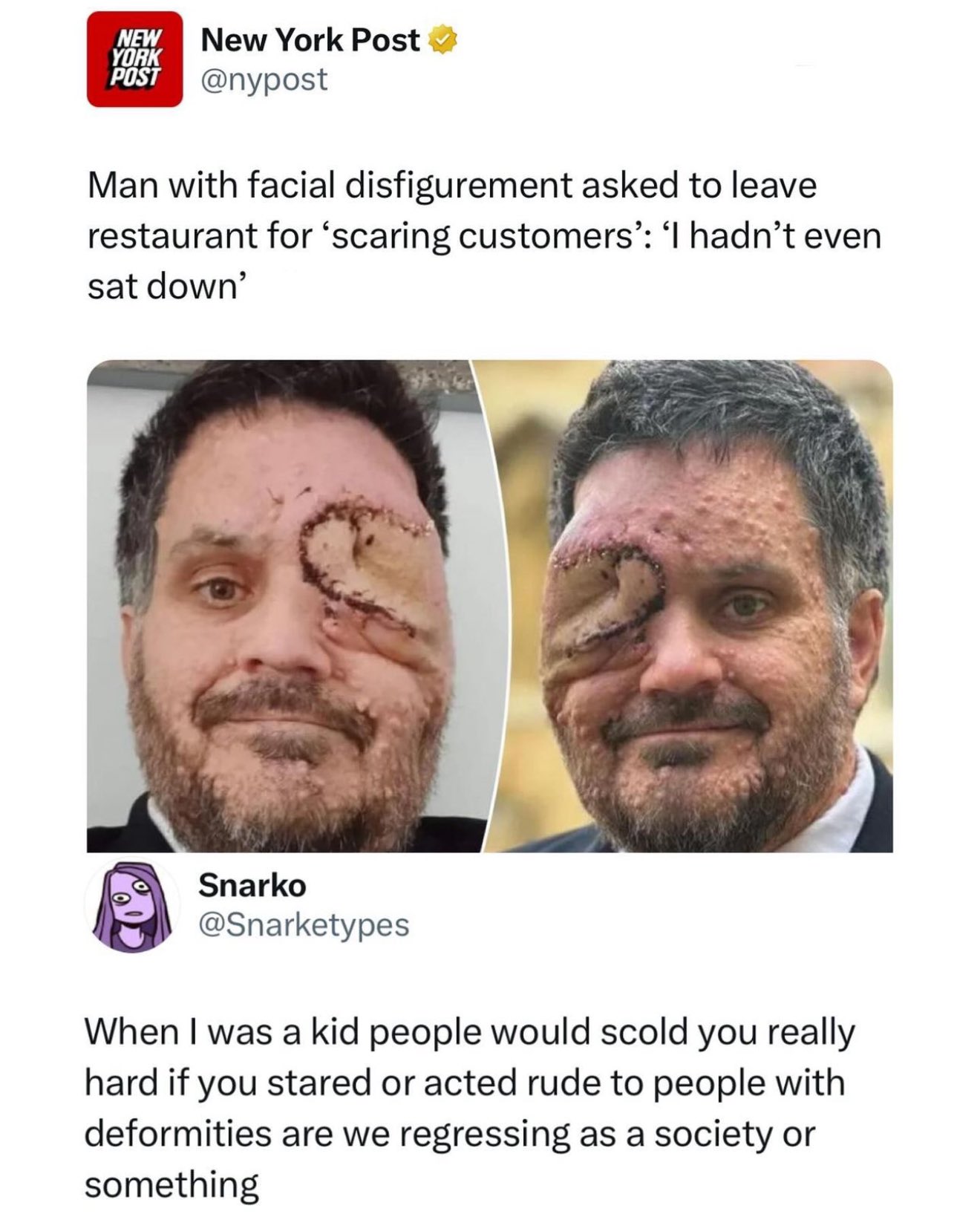Click reply line starting 'hard if you stared'
The image size is (980, 1217).
[465, 1083]
